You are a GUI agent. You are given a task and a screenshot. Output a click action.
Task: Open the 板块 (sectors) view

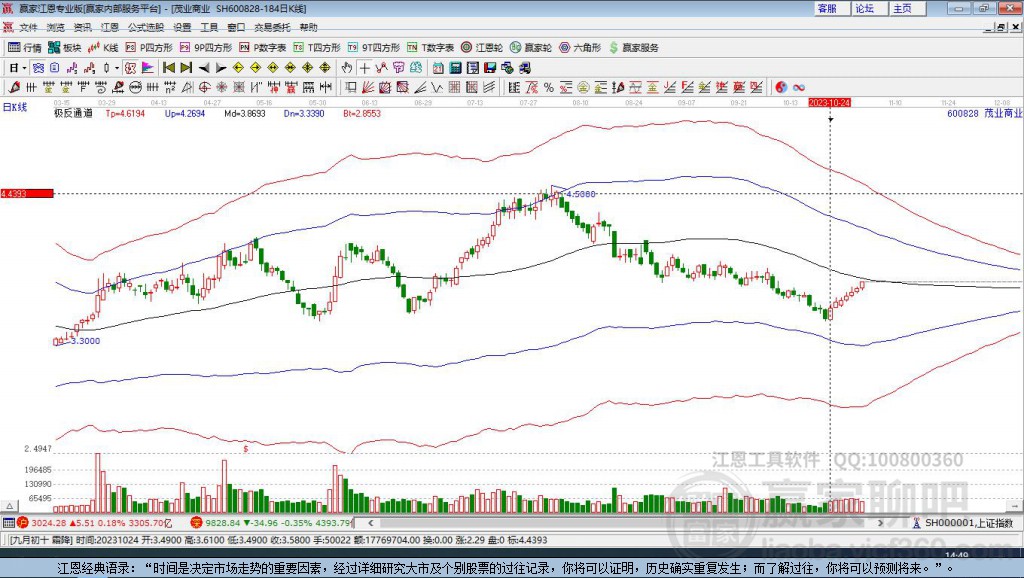(x=66, y=47)
